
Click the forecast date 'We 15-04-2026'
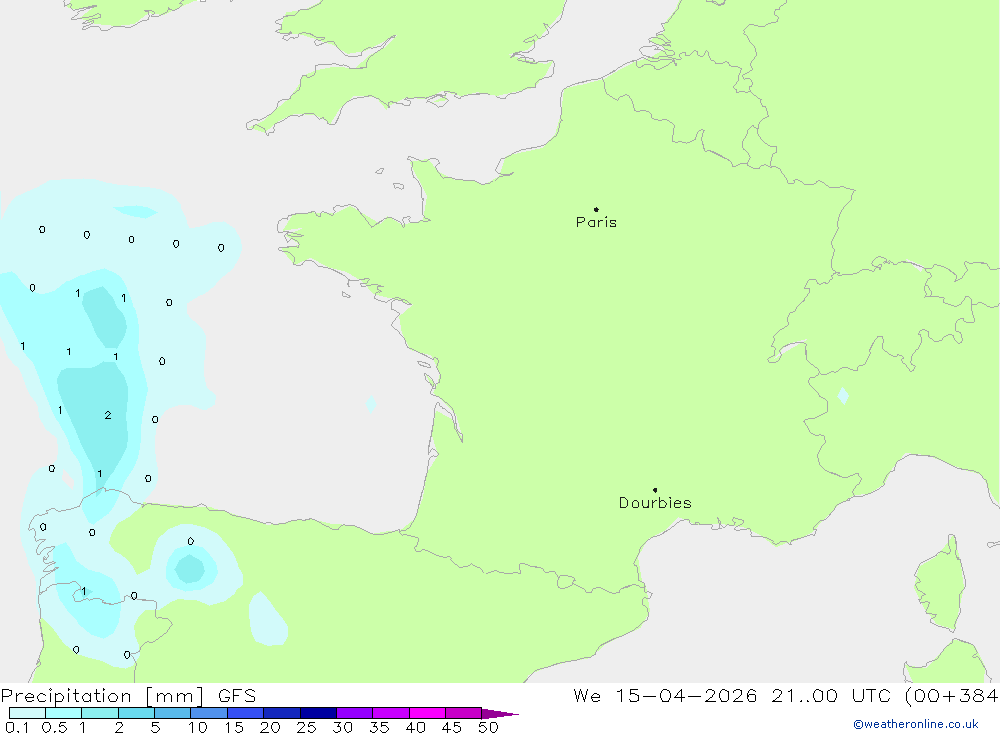click(x=665, y=695)
